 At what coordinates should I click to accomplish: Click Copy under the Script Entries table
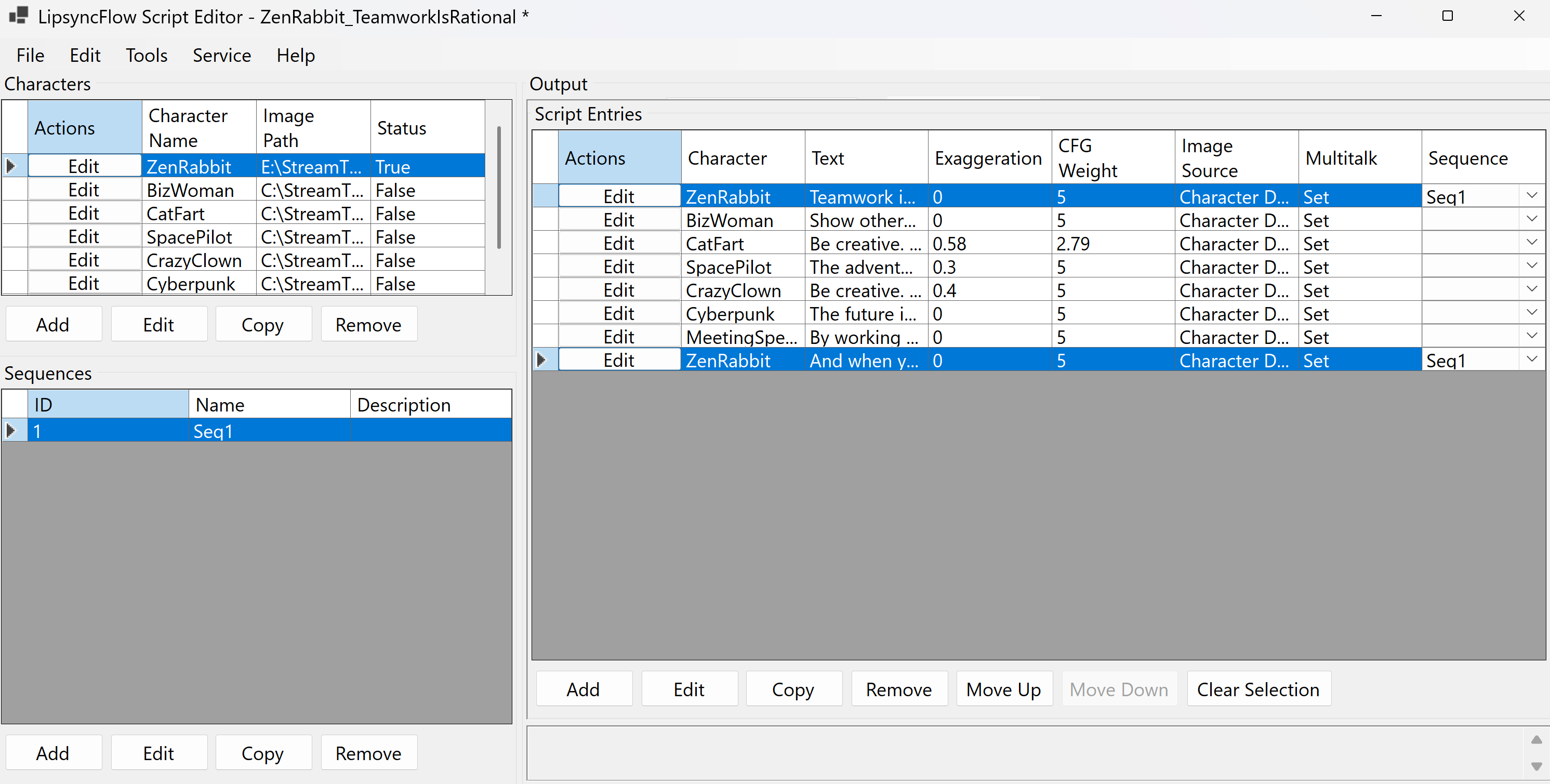tap(793, 688)
